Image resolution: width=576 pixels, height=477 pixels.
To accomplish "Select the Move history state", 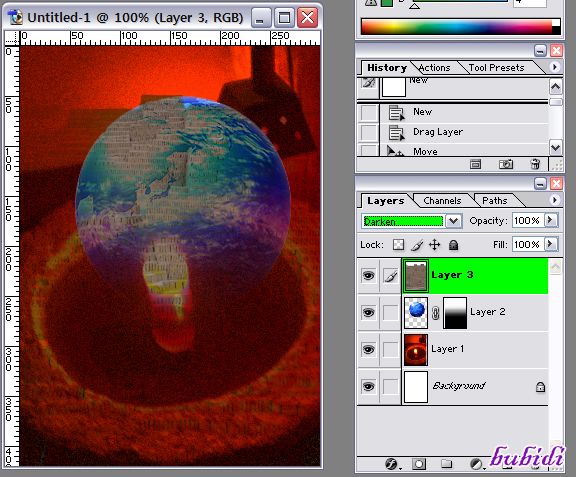I will pyautogui.click(x=464, y=150).
